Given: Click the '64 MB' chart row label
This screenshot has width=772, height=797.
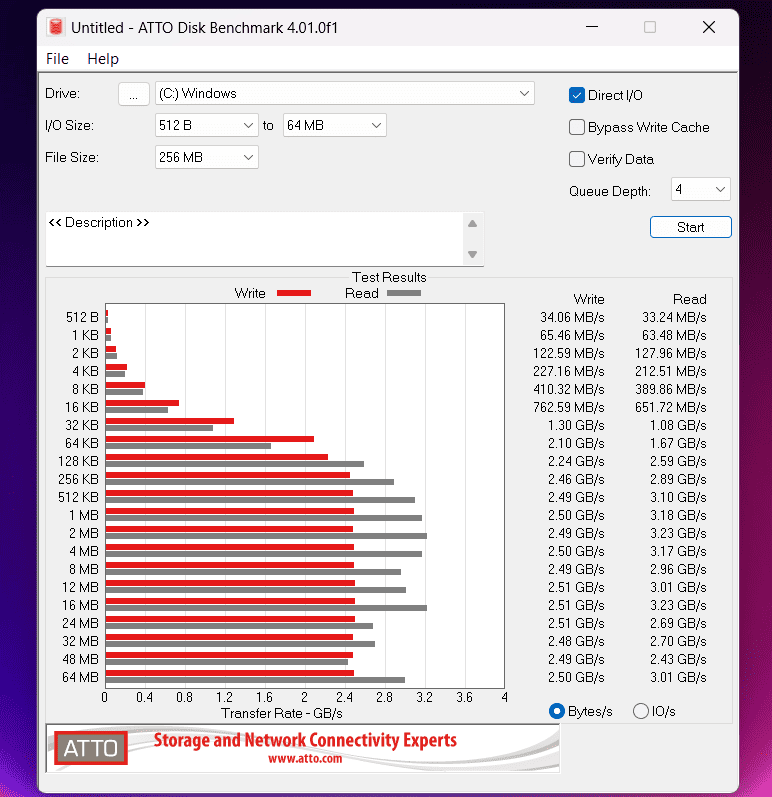Looking at the screenshot, I should click(x=80, y=677).
